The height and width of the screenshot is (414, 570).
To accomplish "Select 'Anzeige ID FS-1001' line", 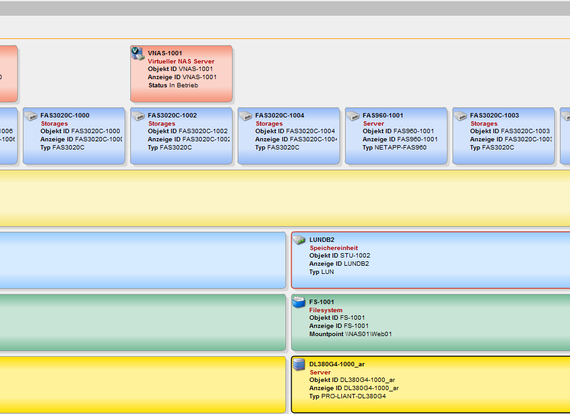I will pos(339,326).
